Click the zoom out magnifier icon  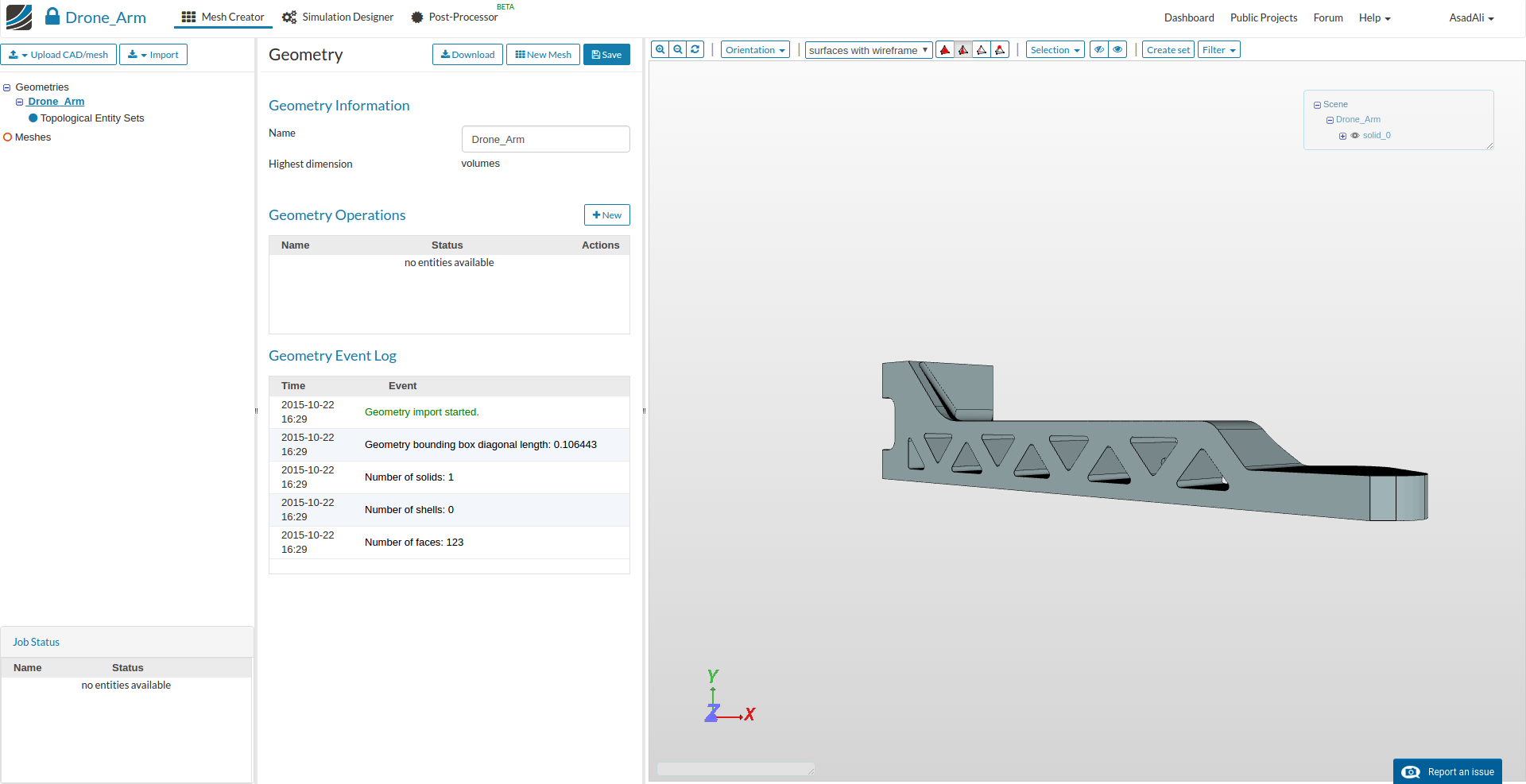pyautogui.click(x=678, y=49)
